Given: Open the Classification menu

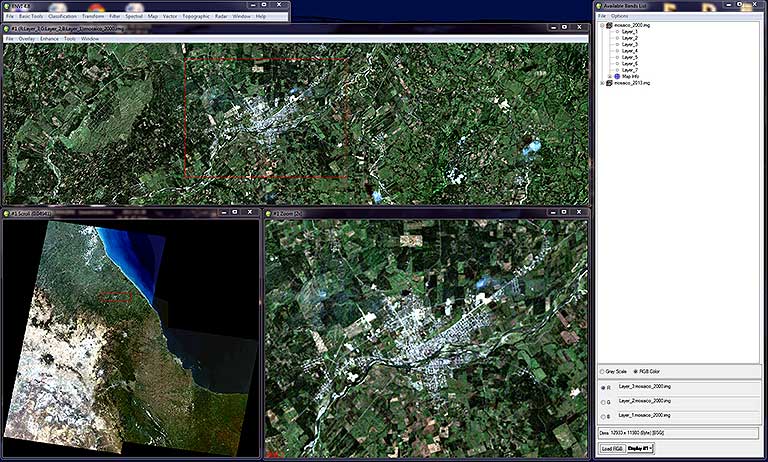Looking at the screenshot, I should (62, 17).
